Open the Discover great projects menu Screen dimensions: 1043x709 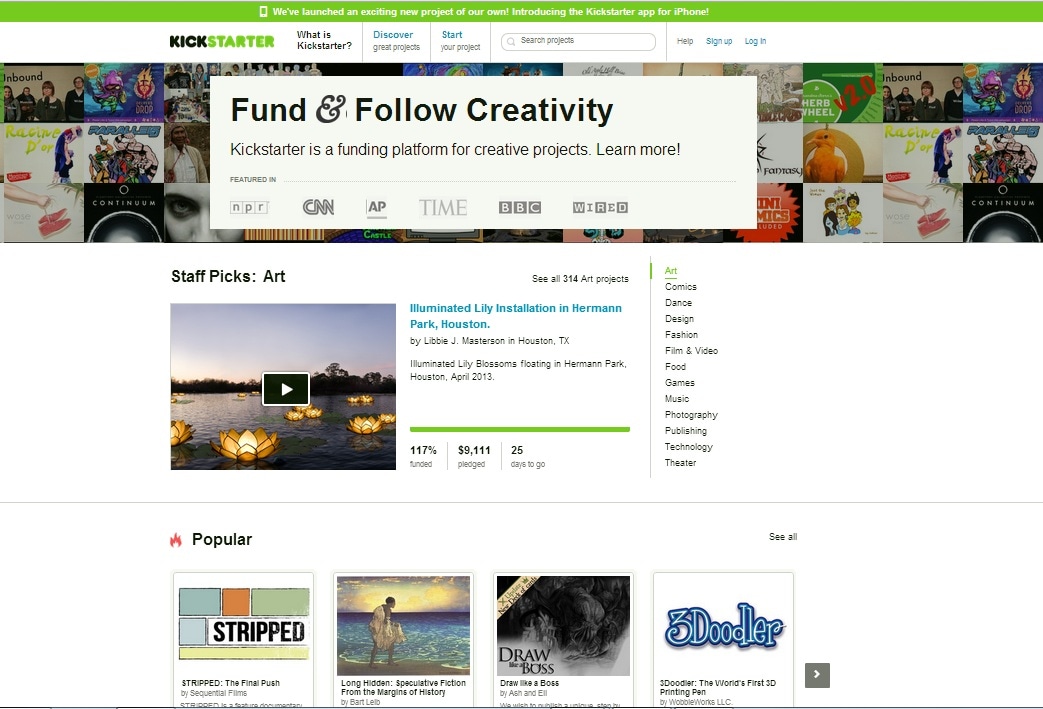396,41
